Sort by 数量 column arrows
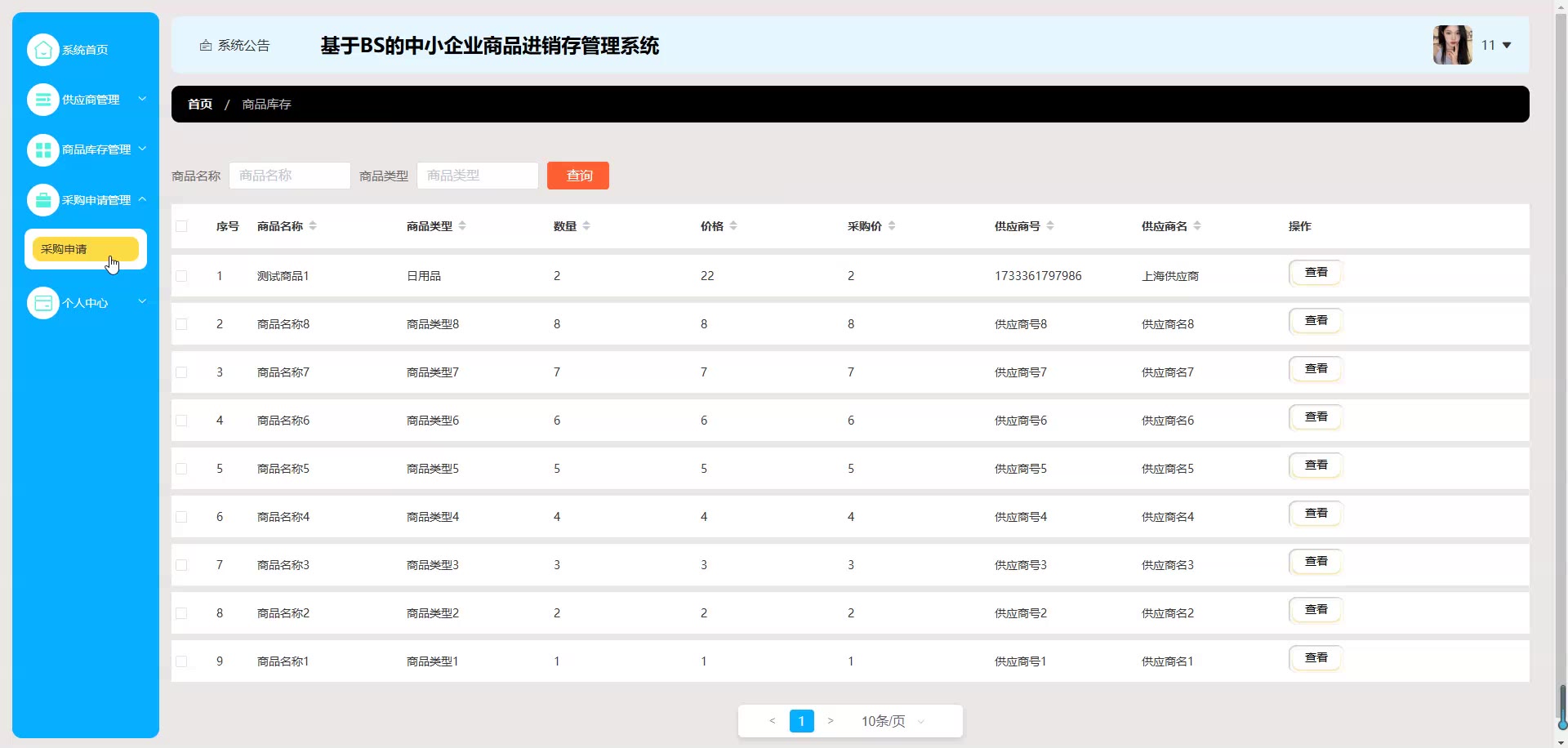This screenshot has height=748, width=1568. click(586, 226)
